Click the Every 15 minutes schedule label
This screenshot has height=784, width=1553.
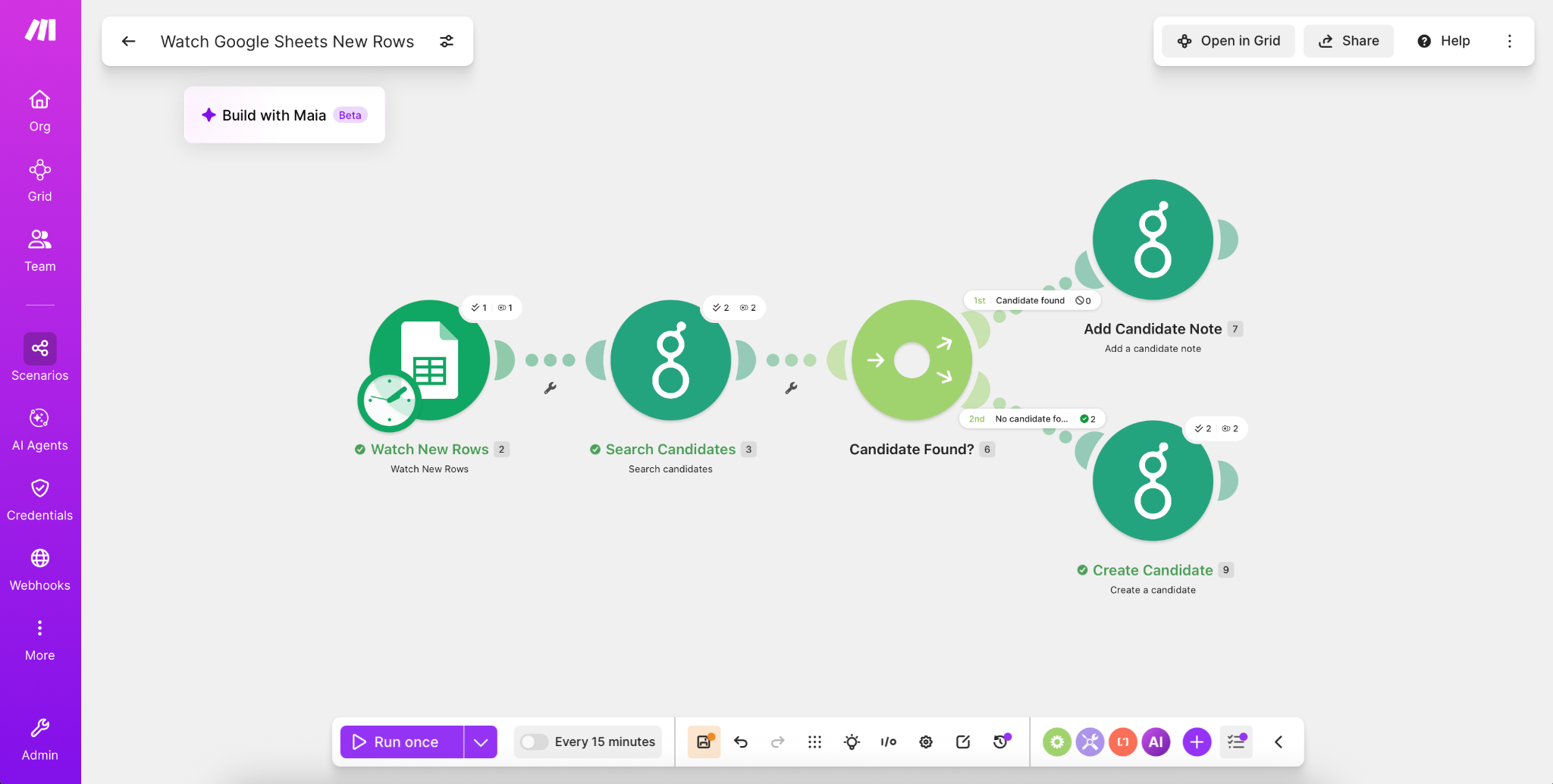(x=605, y=742)
